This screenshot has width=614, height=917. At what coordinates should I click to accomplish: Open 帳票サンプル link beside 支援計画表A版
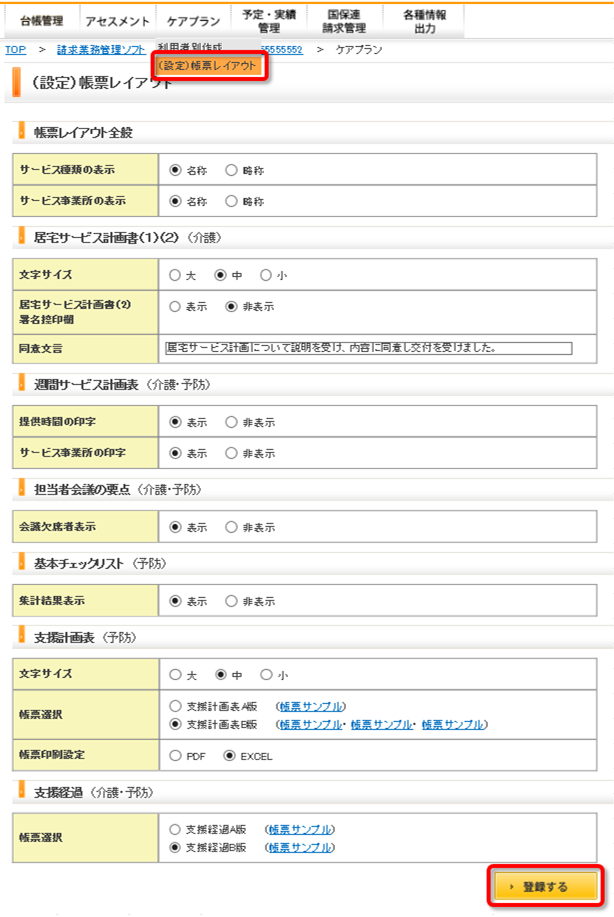(311, 706)
